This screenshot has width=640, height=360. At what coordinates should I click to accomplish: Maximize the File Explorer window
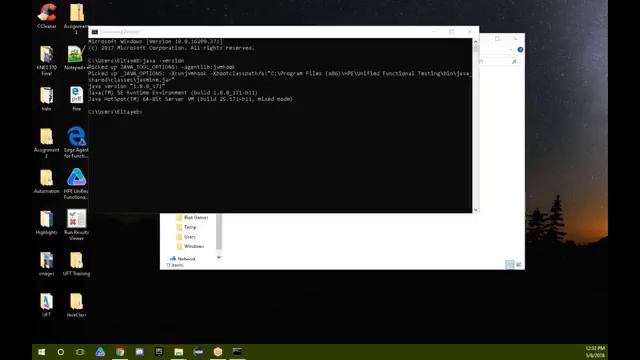coord(497,39)
